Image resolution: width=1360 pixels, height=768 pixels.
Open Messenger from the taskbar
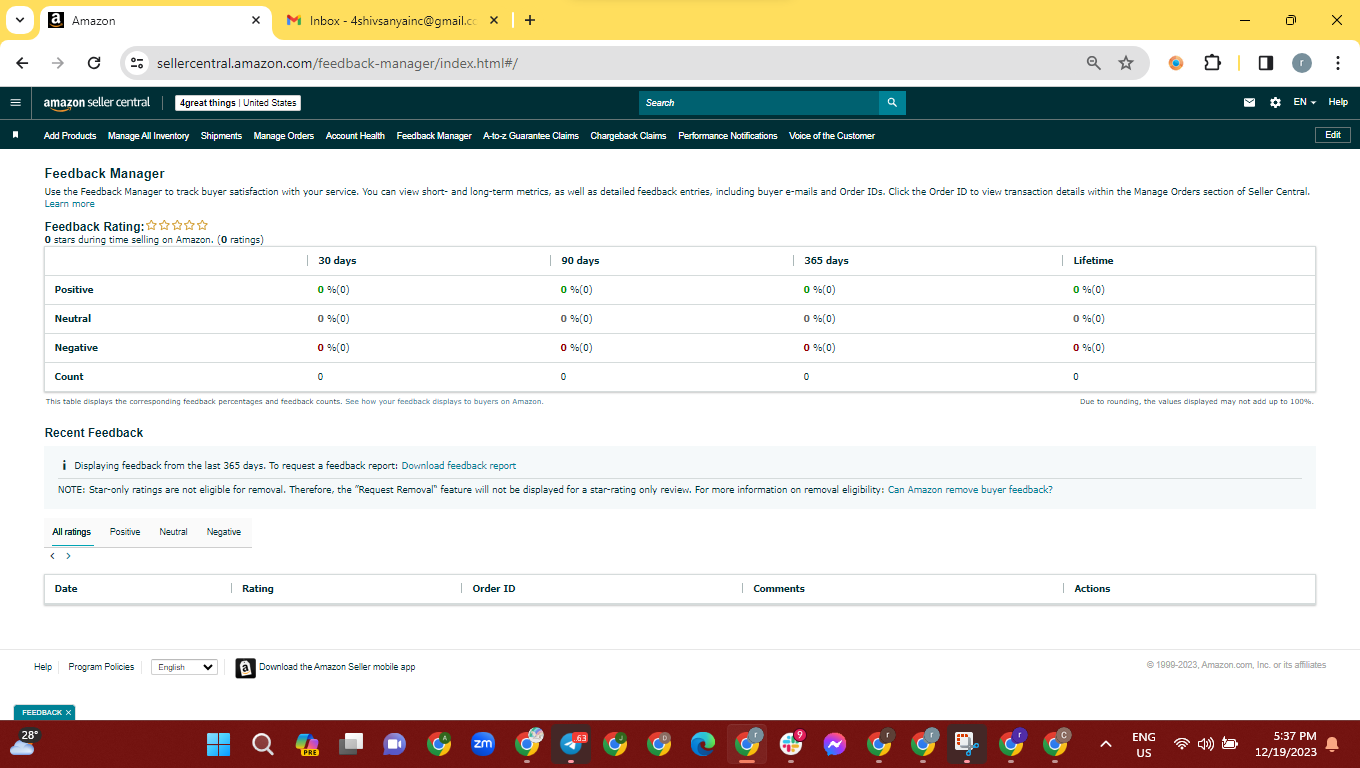835,744
